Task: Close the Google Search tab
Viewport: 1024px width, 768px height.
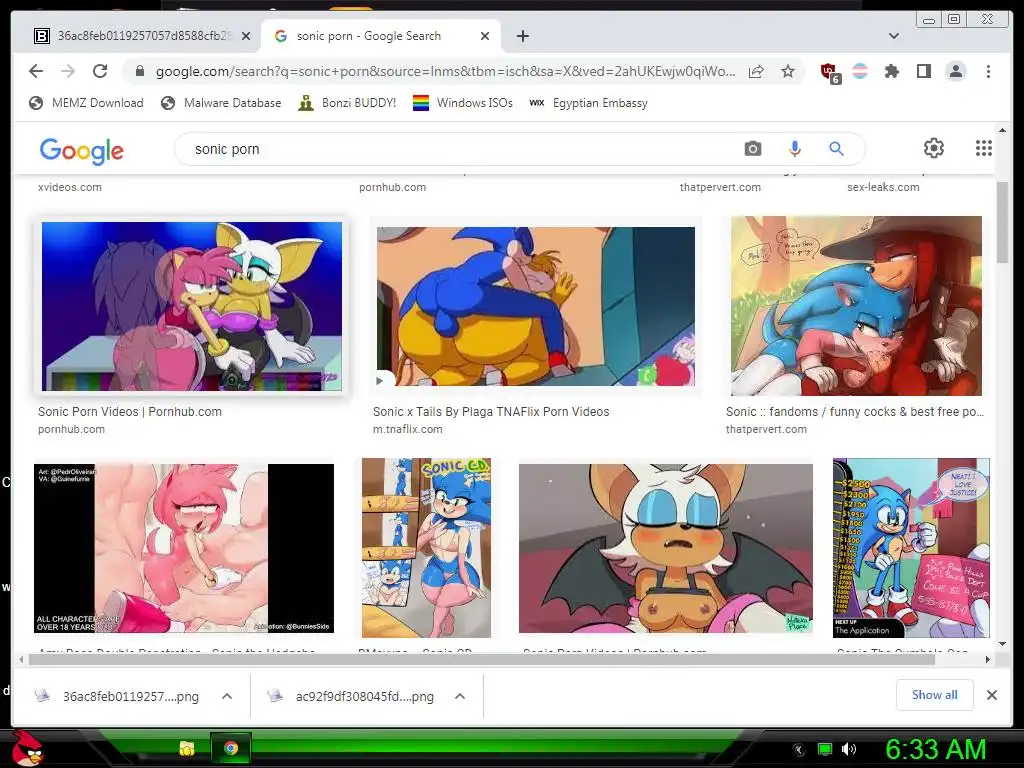Action: point(485,36)
